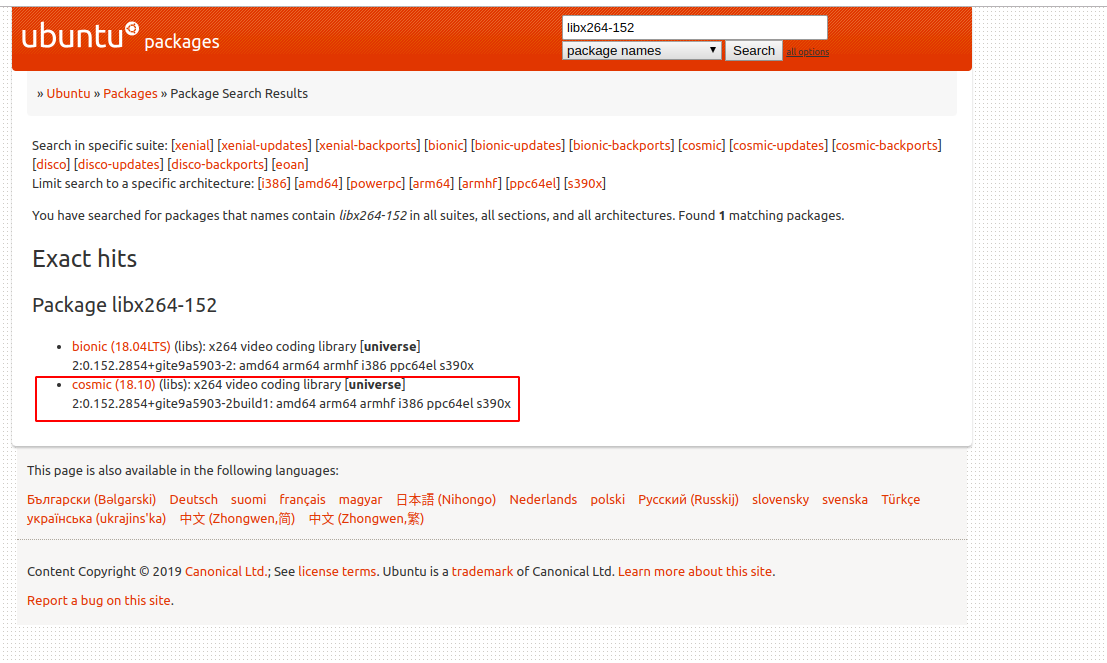
Task: Limit search to the ppc64el architecture
Action: click(x=532, y=184)
